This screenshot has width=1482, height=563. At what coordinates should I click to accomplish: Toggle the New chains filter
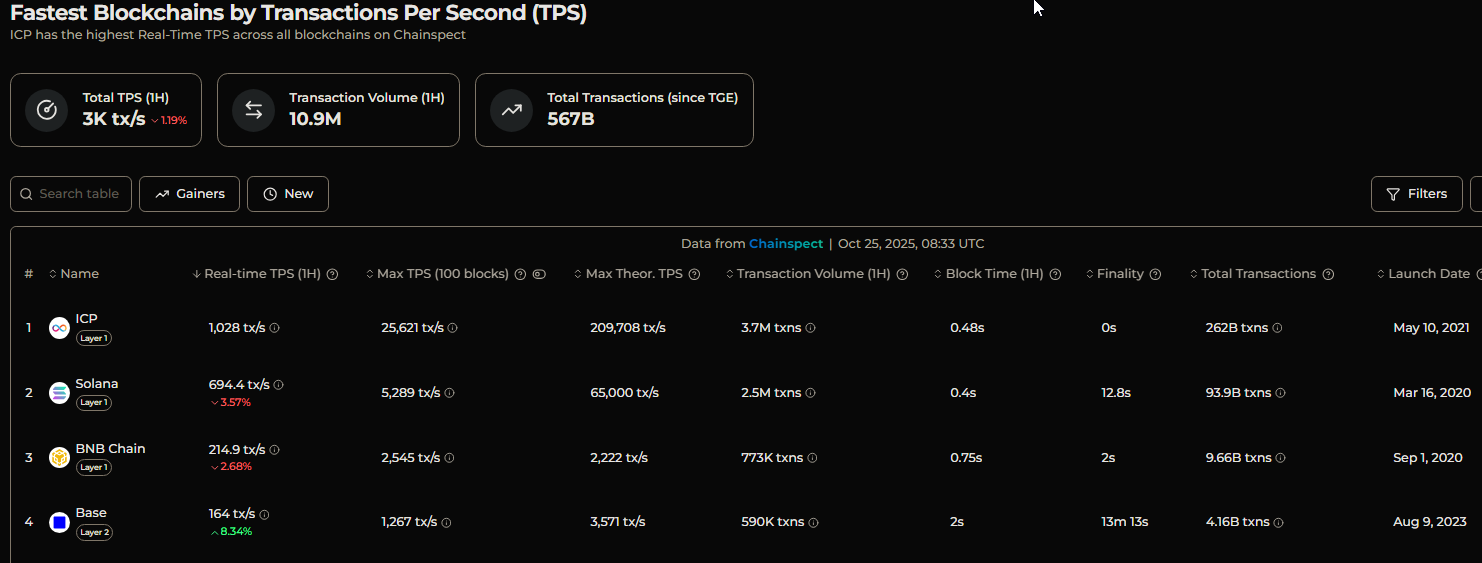coord(288,194)
